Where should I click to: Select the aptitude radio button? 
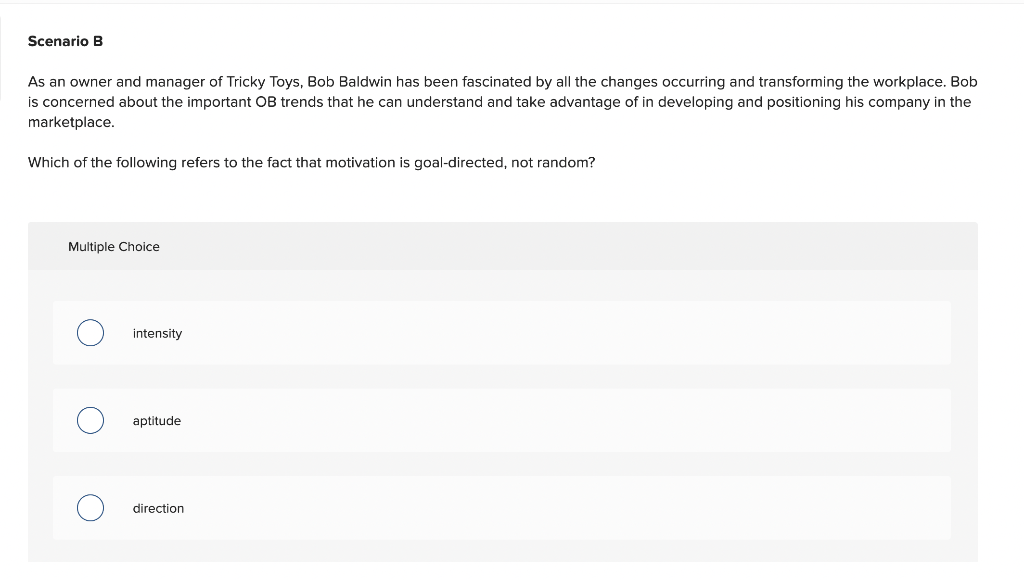coord(90,420)
